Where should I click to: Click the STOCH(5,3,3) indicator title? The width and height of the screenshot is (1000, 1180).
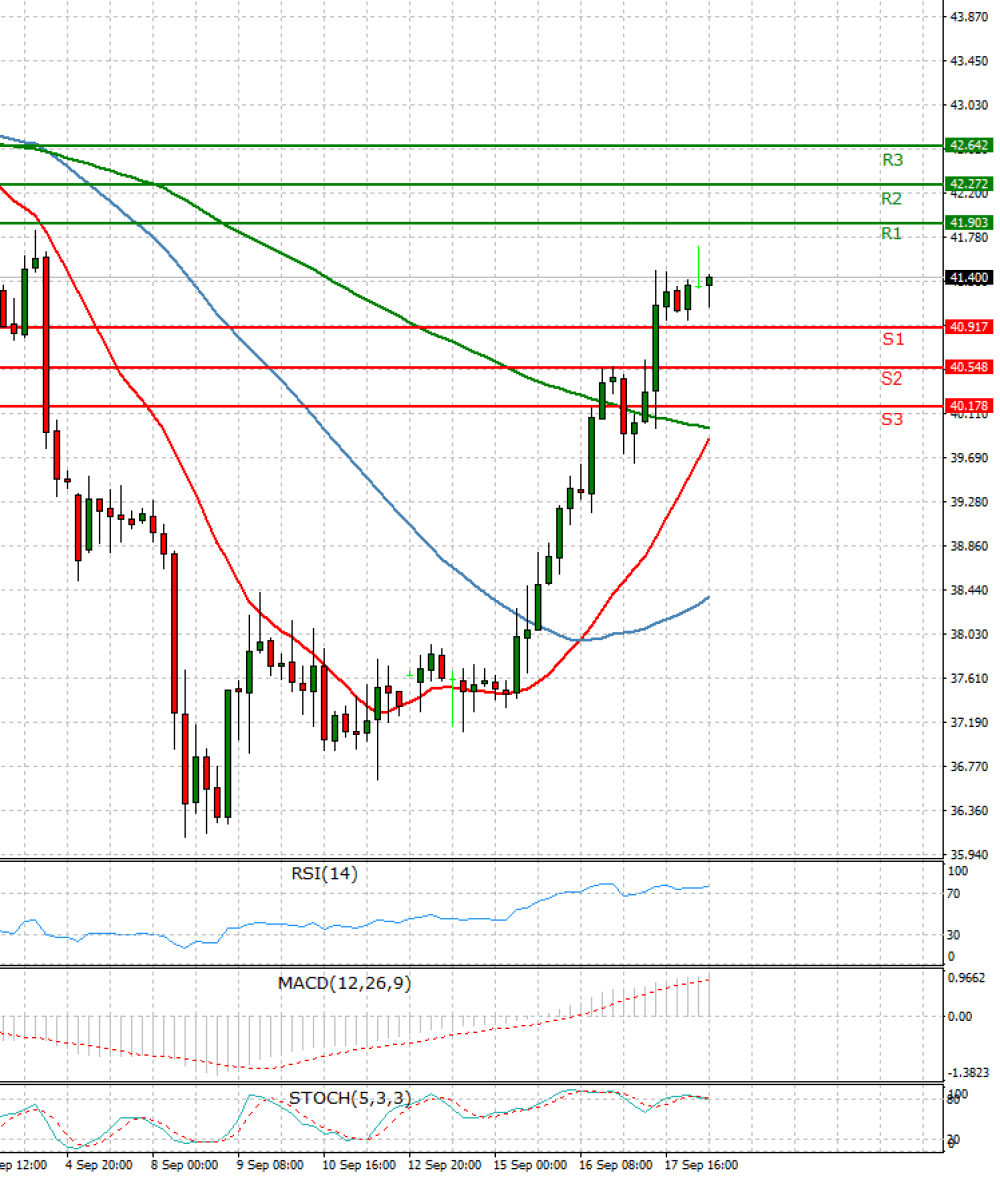coord(351,1098)
